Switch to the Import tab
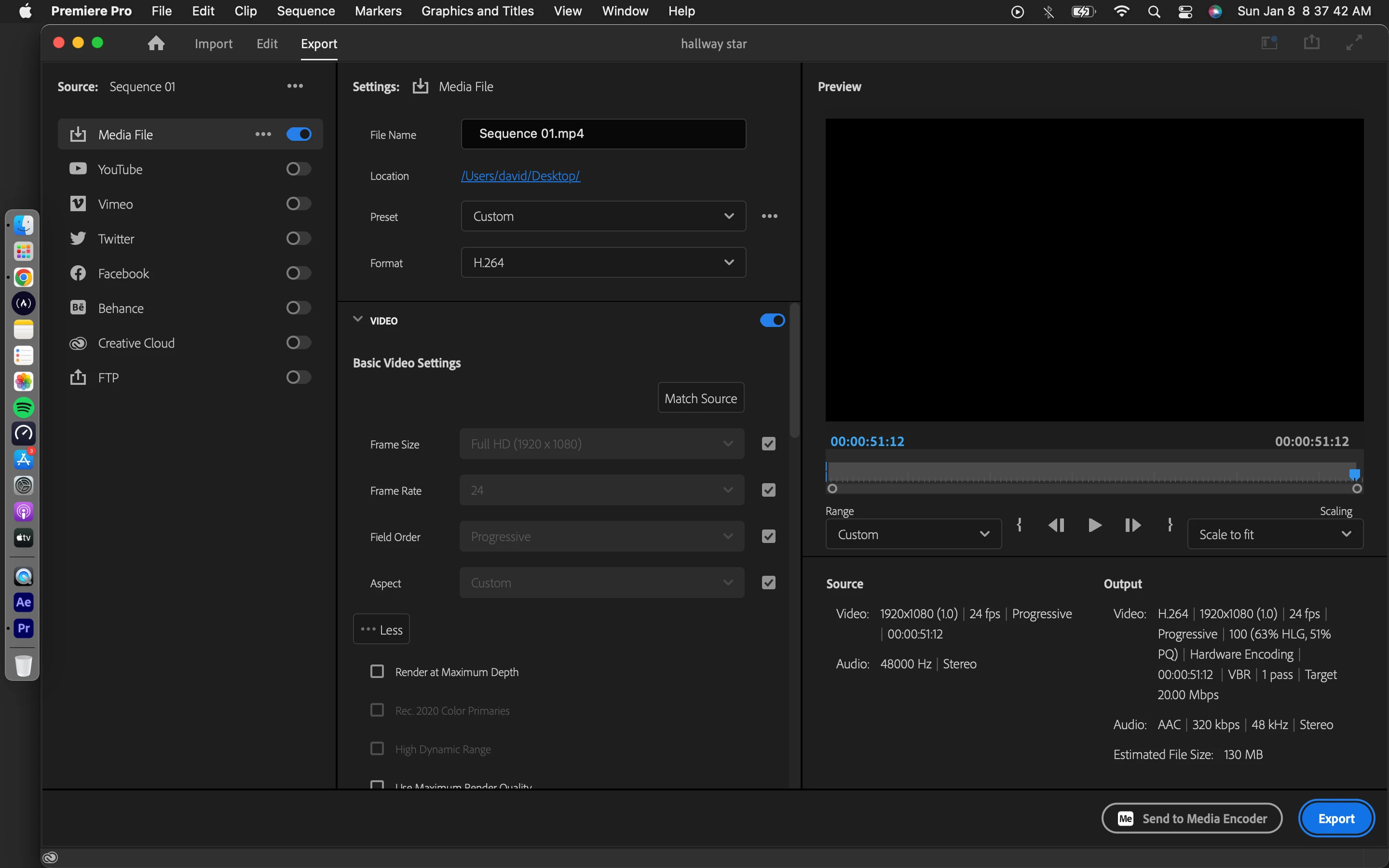 tap(214, 43)
